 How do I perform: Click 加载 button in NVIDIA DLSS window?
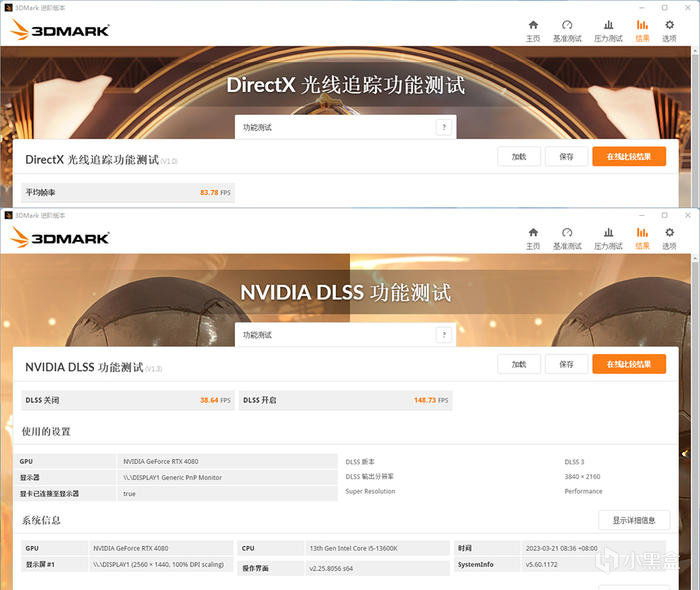click(519, 364)
